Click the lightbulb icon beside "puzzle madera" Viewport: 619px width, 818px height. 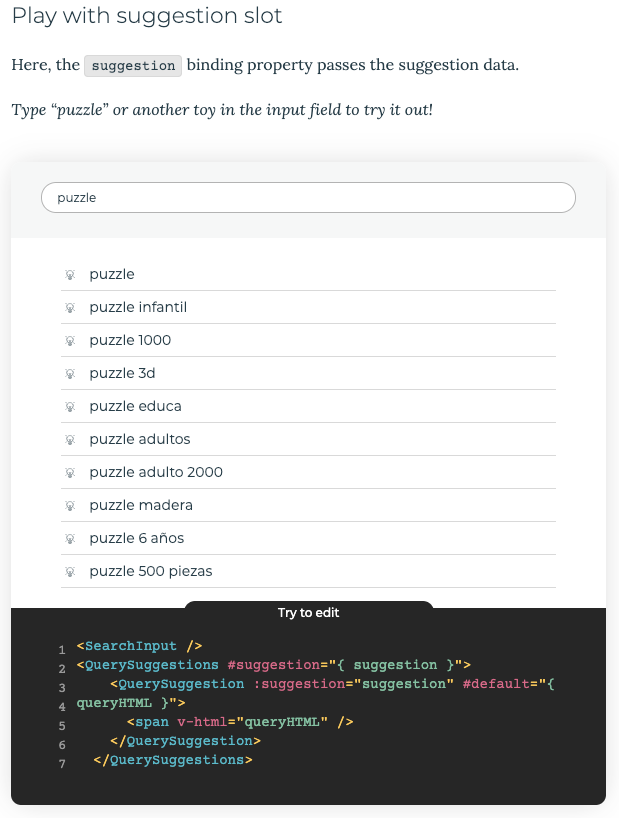tap(70, 506)
